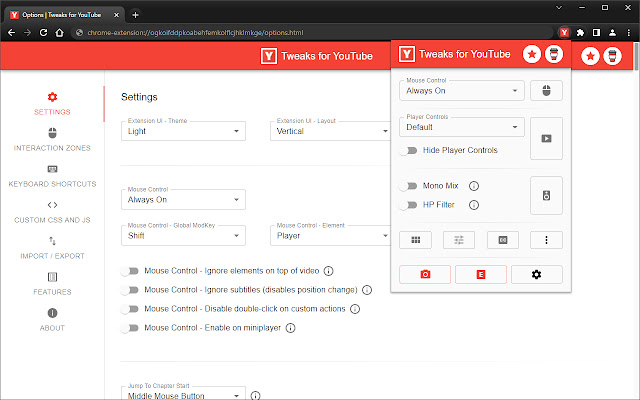Click the mouse icon button in popup

(x=546, y=91)
